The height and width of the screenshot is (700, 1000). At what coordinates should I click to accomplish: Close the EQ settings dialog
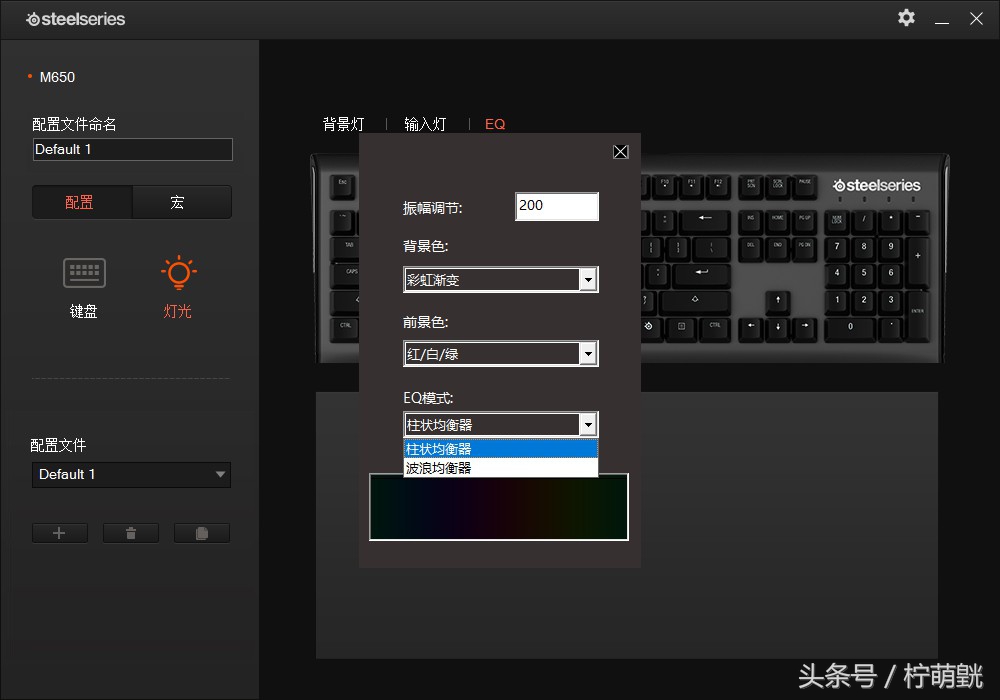tap(620, 151)
